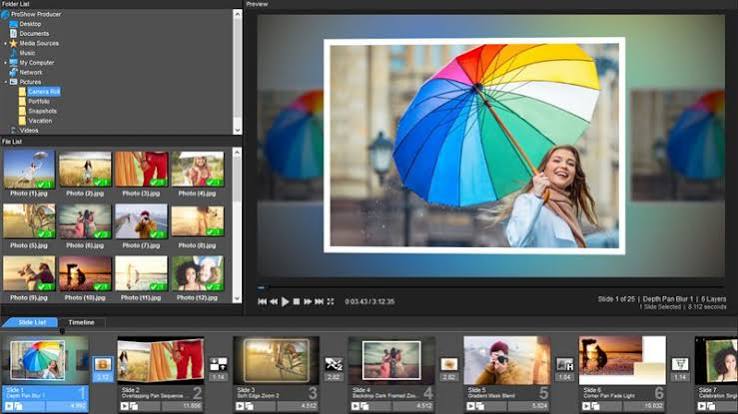Image resolution: width=738 pixels, height=414 pixels.
Task: Click the play icon on Slide 6
Action: 586,406
